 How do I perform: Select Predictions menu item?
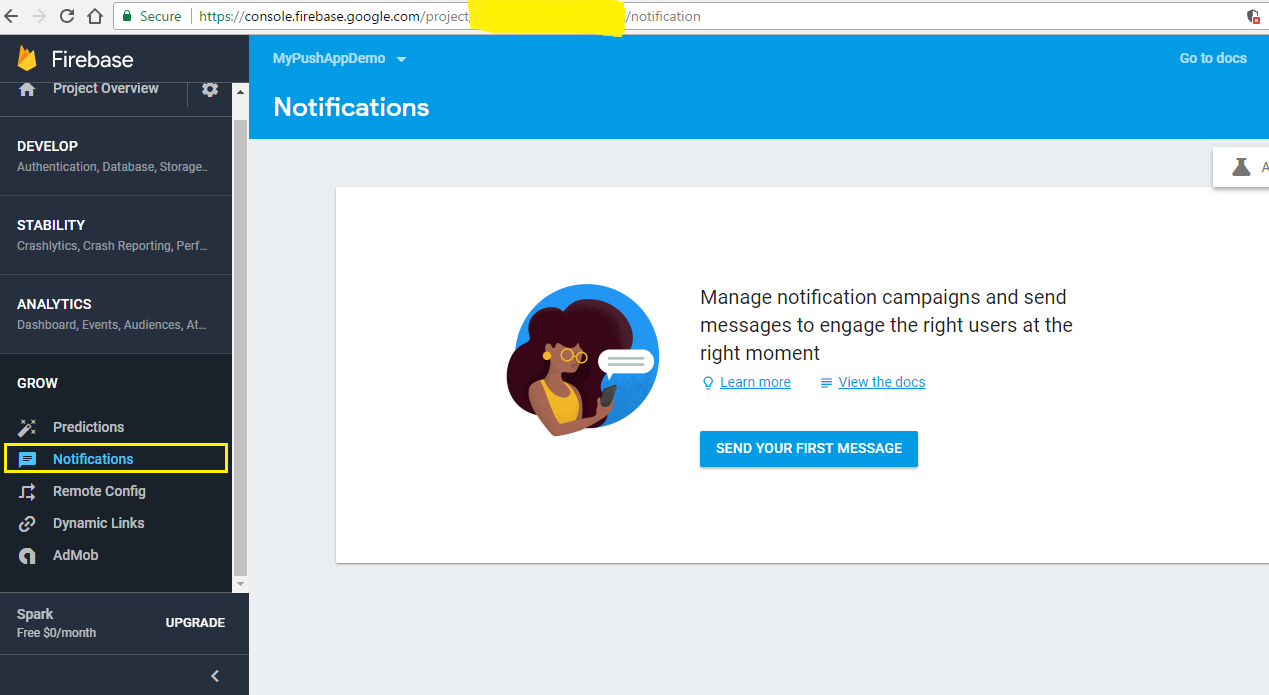[x=116, y=427]
